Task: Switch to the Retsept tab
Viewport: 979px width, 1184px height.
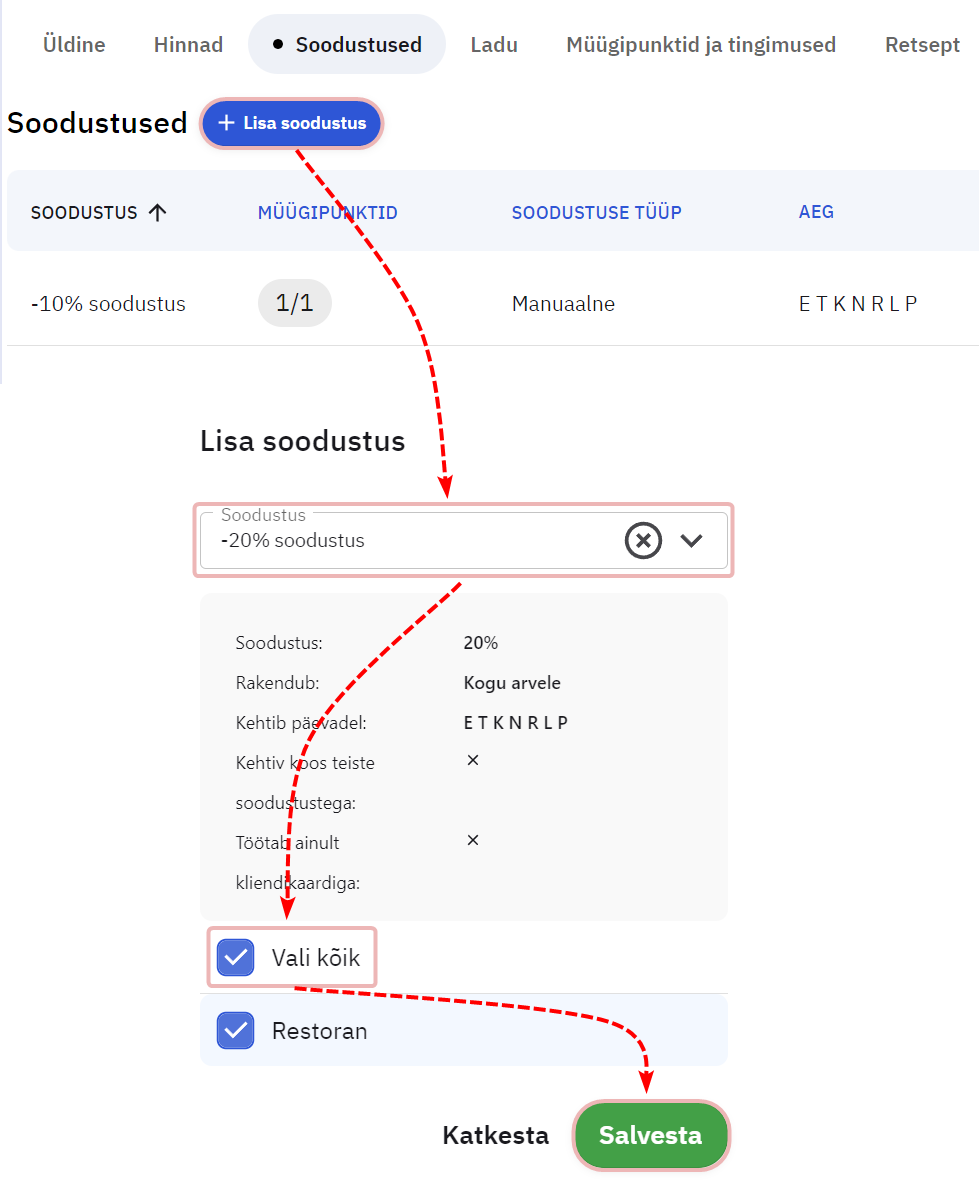Action: click(922, 44)
